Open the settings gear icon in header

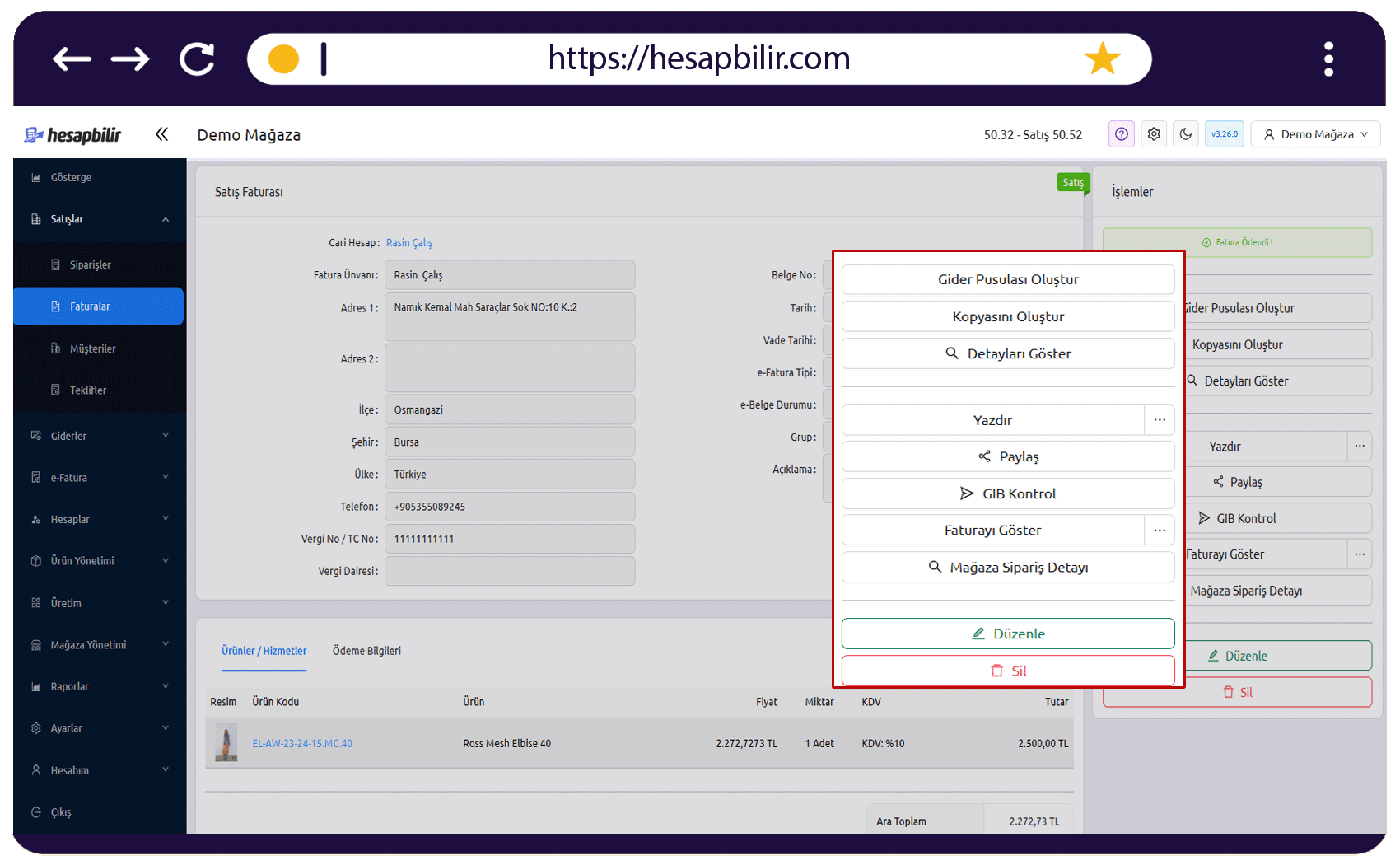tap(1154, 134)
